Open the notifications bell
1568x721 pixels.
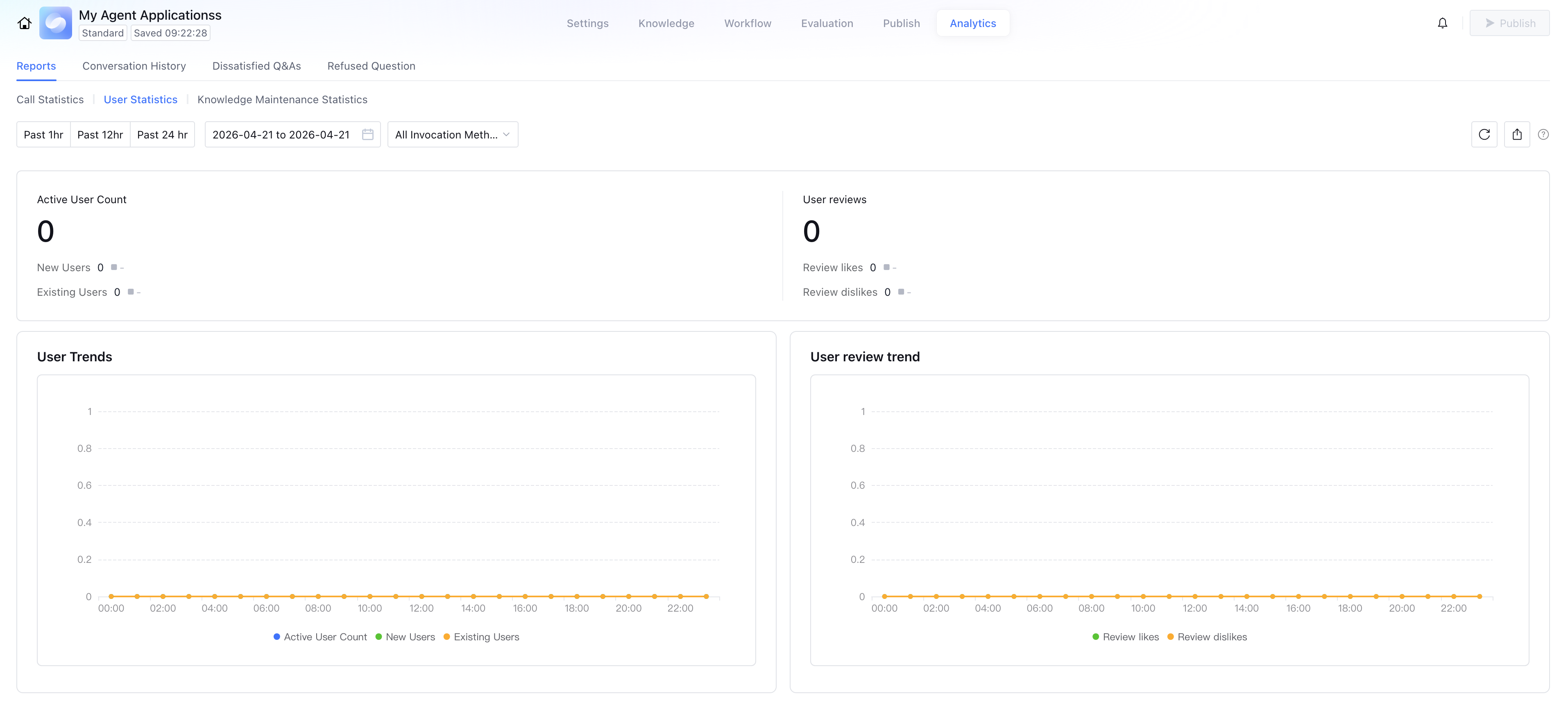click(x=1442, y=23)
